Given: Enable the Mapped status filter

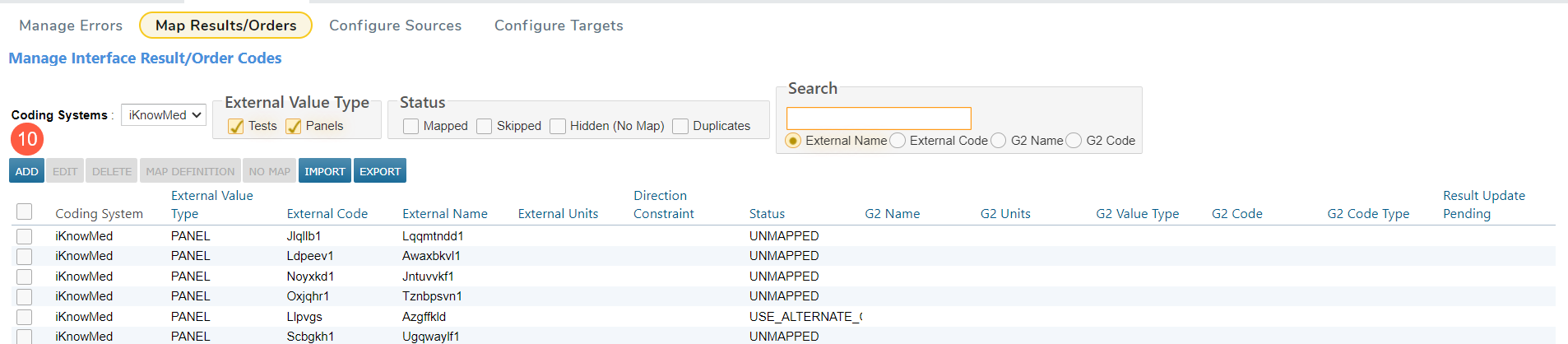Looking at the screenshot, I should pos(411,127).
